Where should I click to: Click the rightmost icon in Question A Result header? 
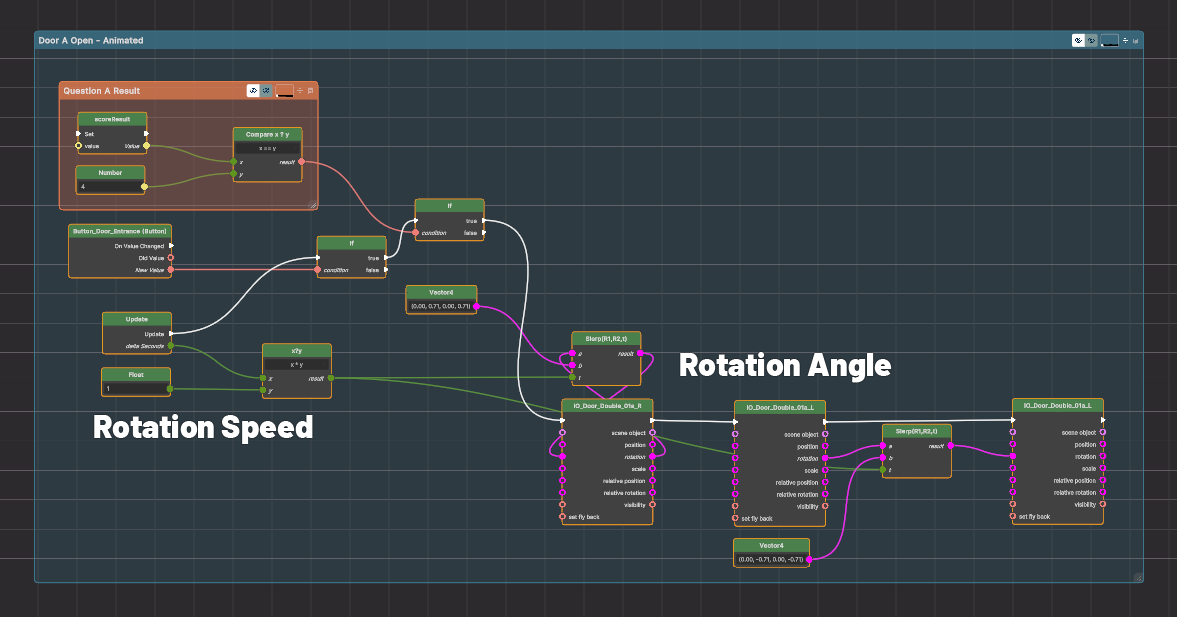310,91
